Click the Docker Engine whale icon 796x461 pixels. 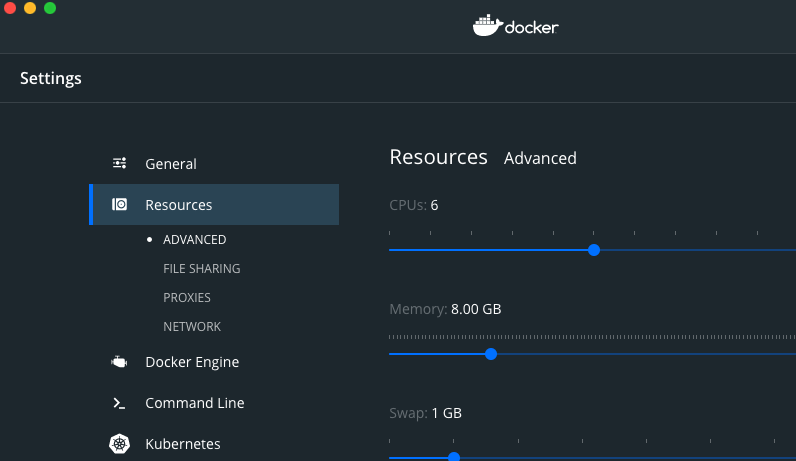119,362
